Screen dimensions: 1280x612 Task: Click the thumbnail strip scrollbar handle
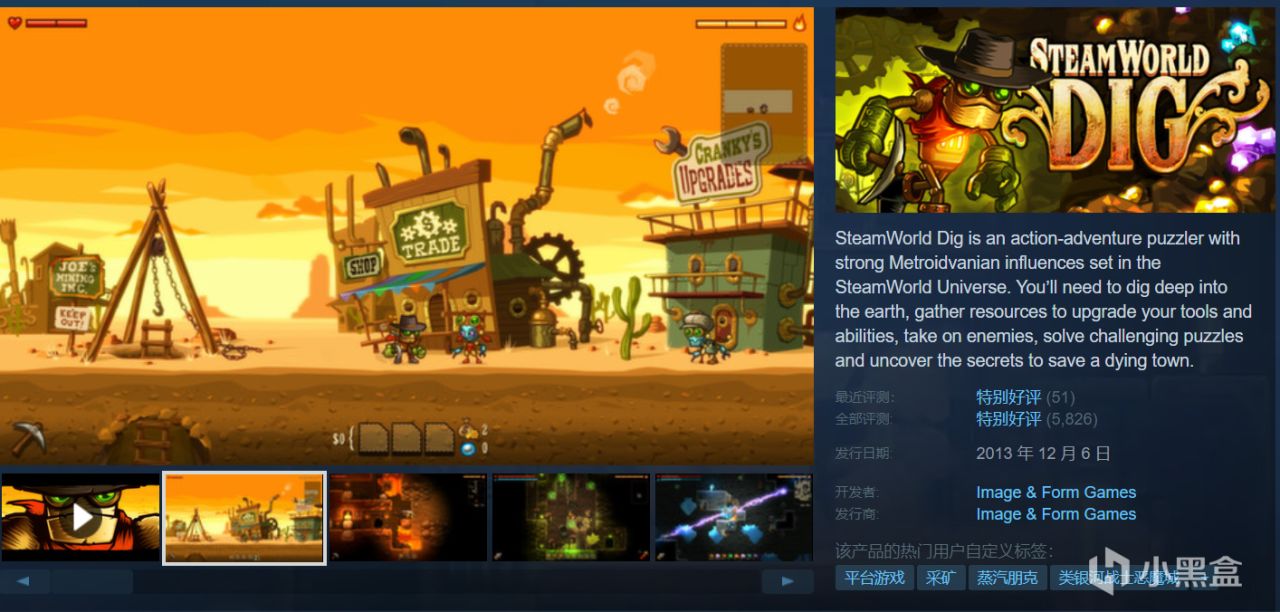[x=92, y=581]
